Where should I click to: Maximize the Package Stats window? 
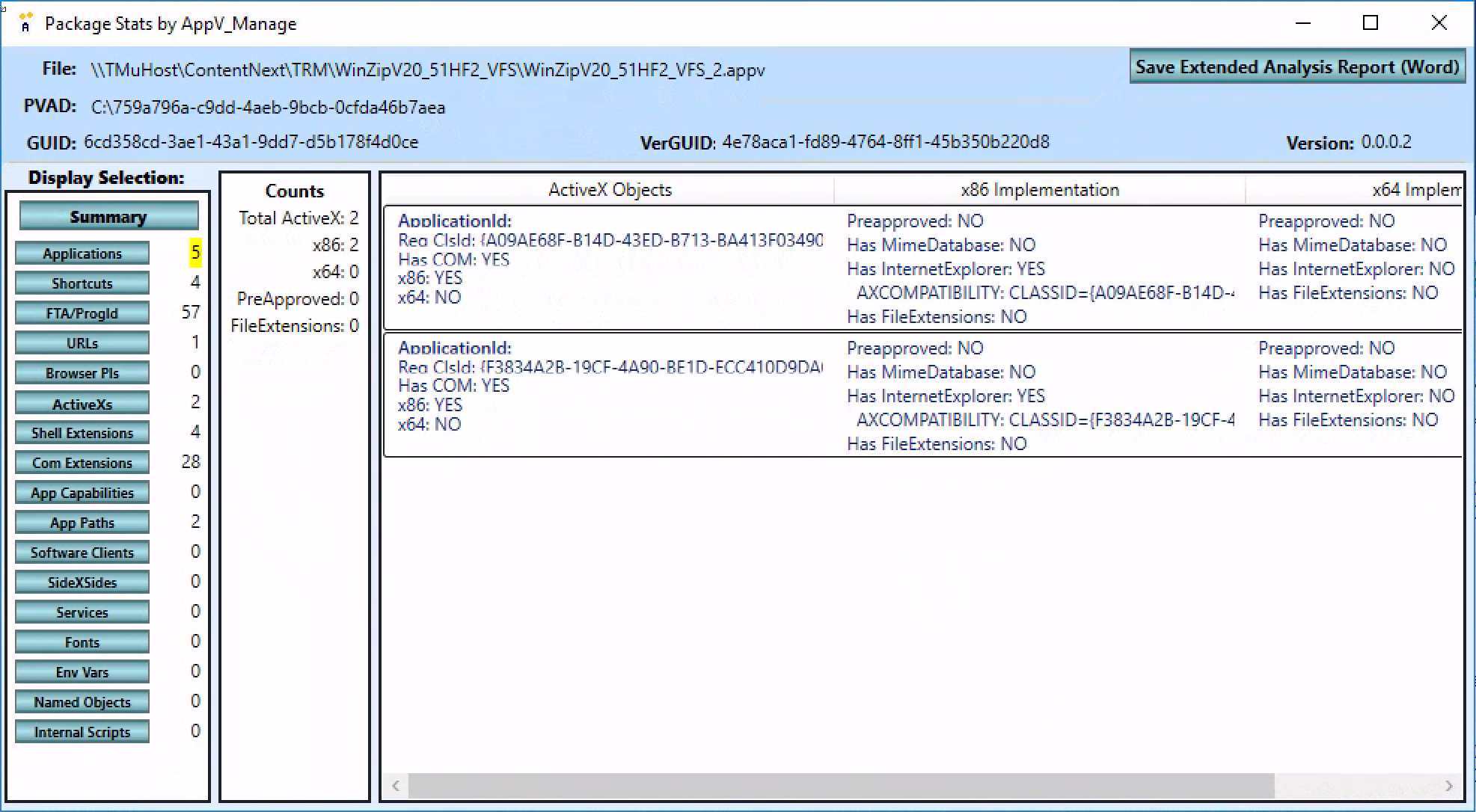[1371, 23]
